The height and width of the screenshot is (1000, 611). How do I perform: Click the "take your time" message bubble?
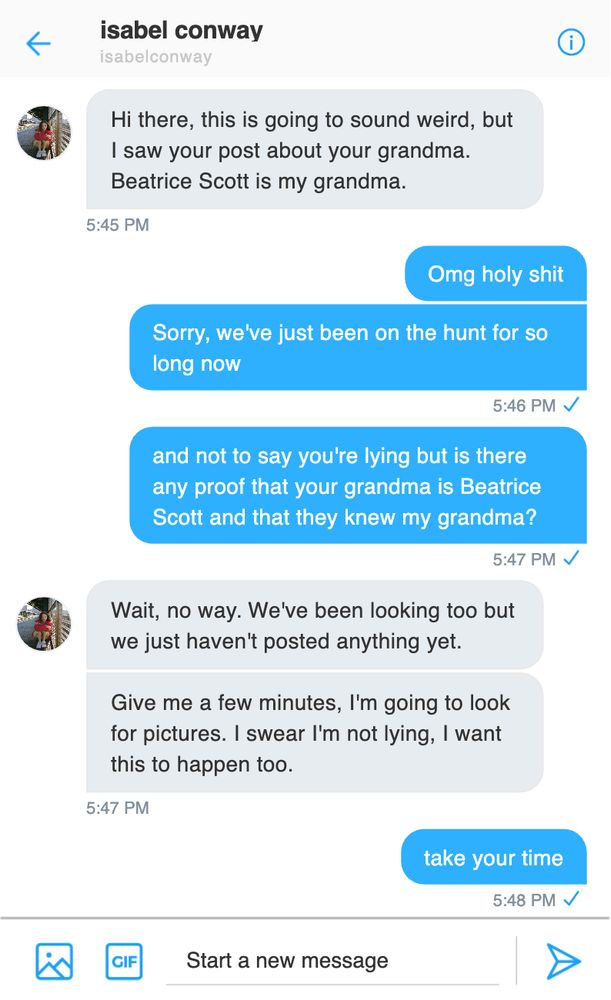[493, 858]
